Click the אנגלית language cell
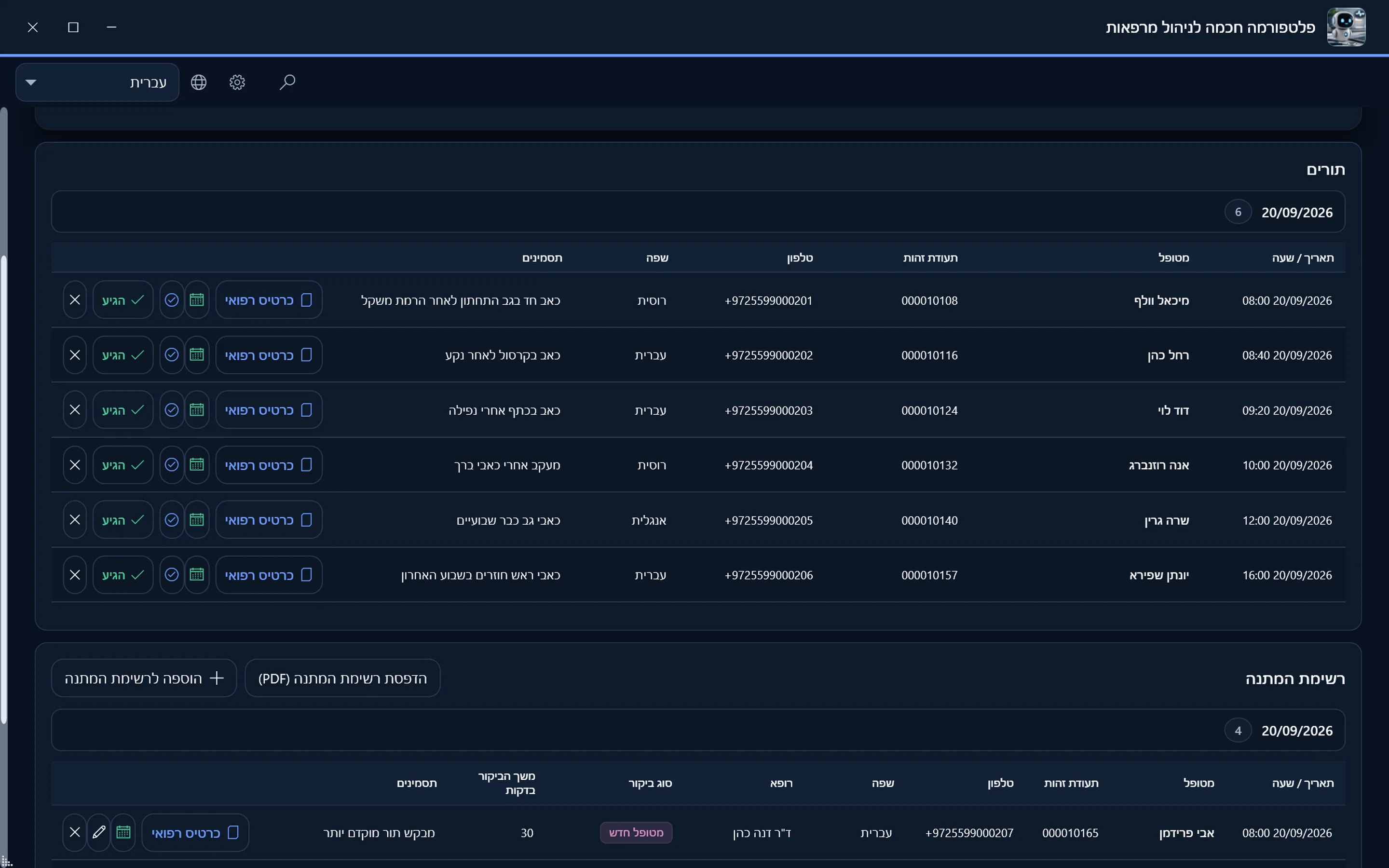 649,520
